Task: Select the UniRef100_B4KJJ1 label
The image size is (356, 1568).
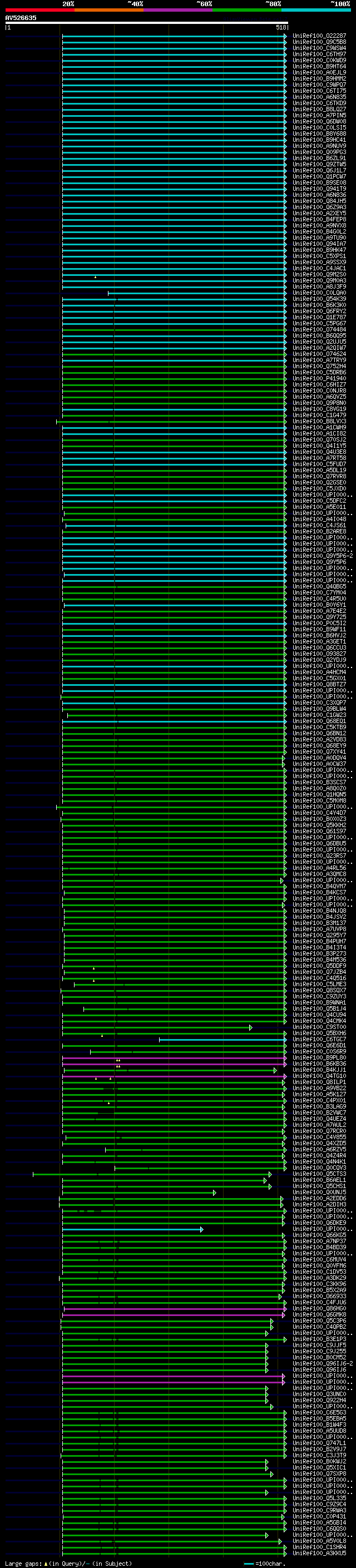Action: pos(319,1070)
